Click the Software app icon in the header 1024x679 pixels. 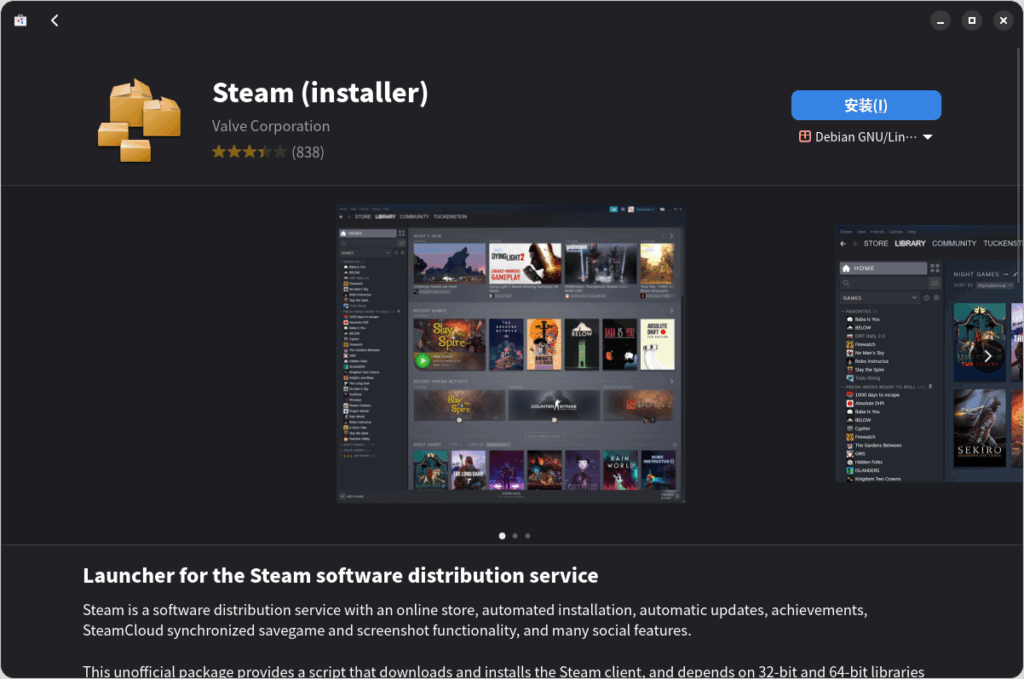coord(21,21)
